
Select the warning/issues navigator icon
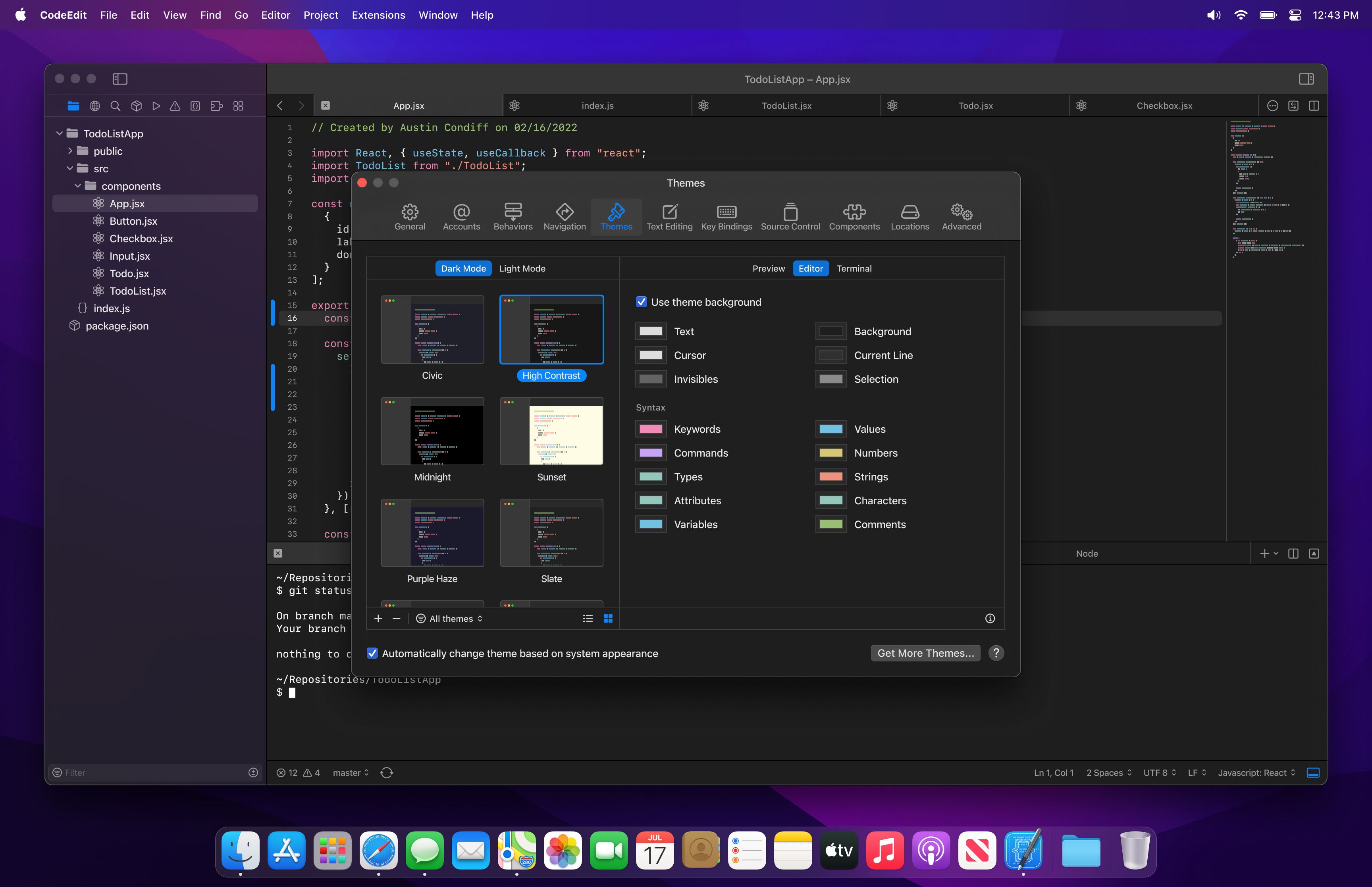tap(175, 106)
